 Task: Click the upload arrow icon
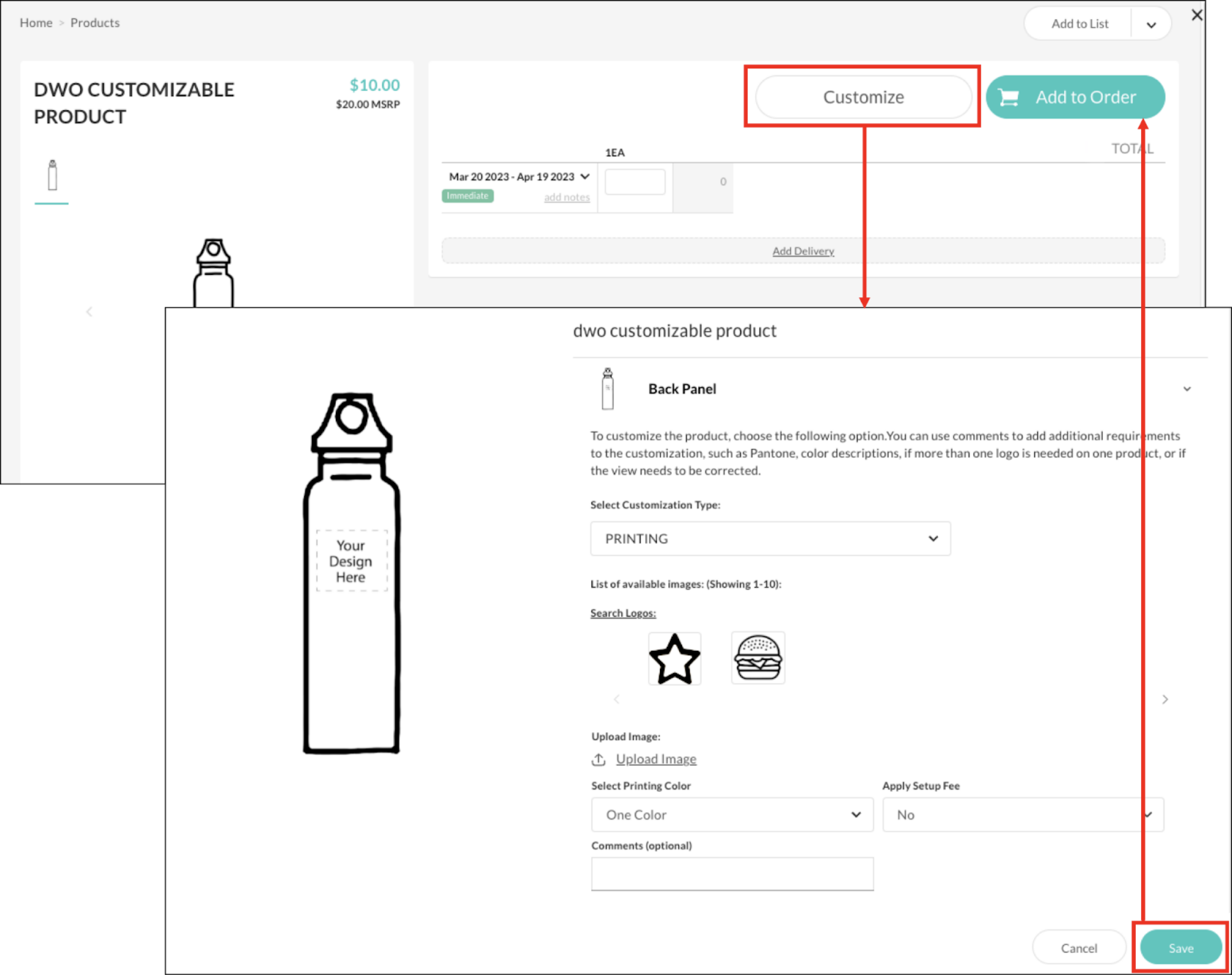point(599,760)
